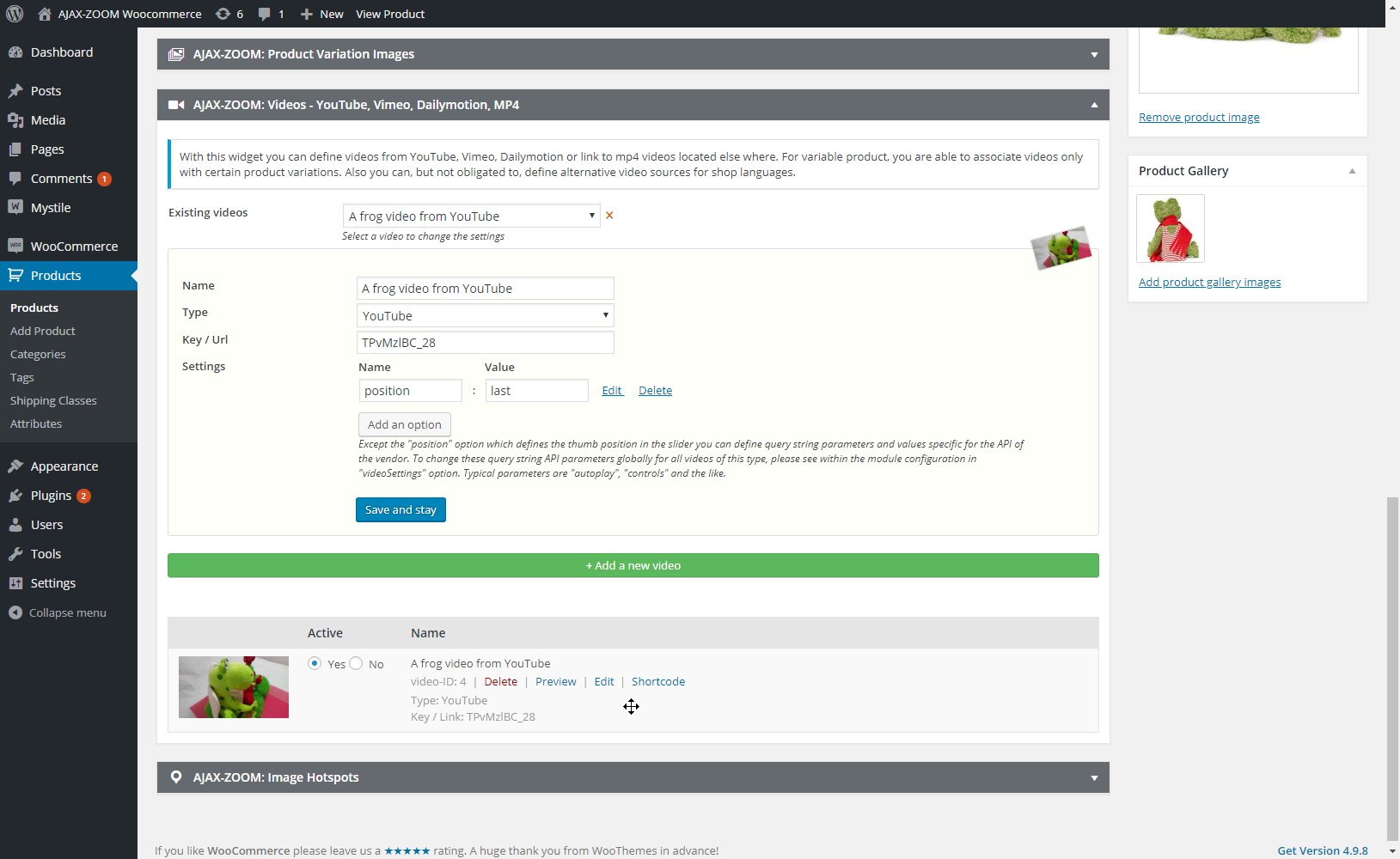Click the Tools wrench icon

(15, 554)
